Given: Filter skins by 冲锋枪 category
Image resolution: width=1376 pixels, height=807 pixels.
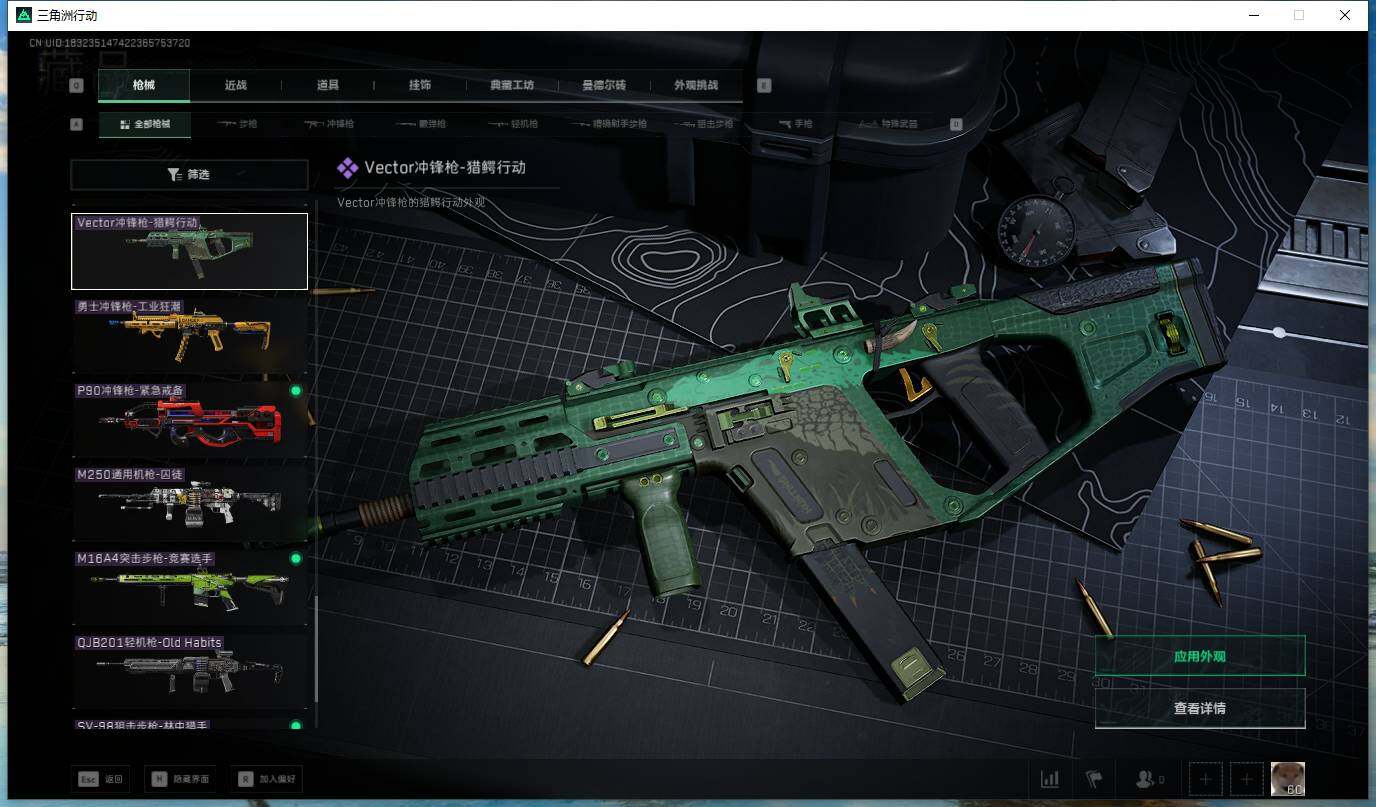Looking at the screenshot, I should 330,125.
